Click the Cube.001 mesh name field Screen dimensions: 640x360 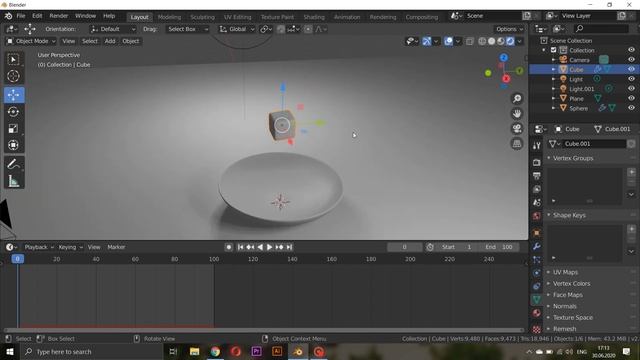[594, 144]
